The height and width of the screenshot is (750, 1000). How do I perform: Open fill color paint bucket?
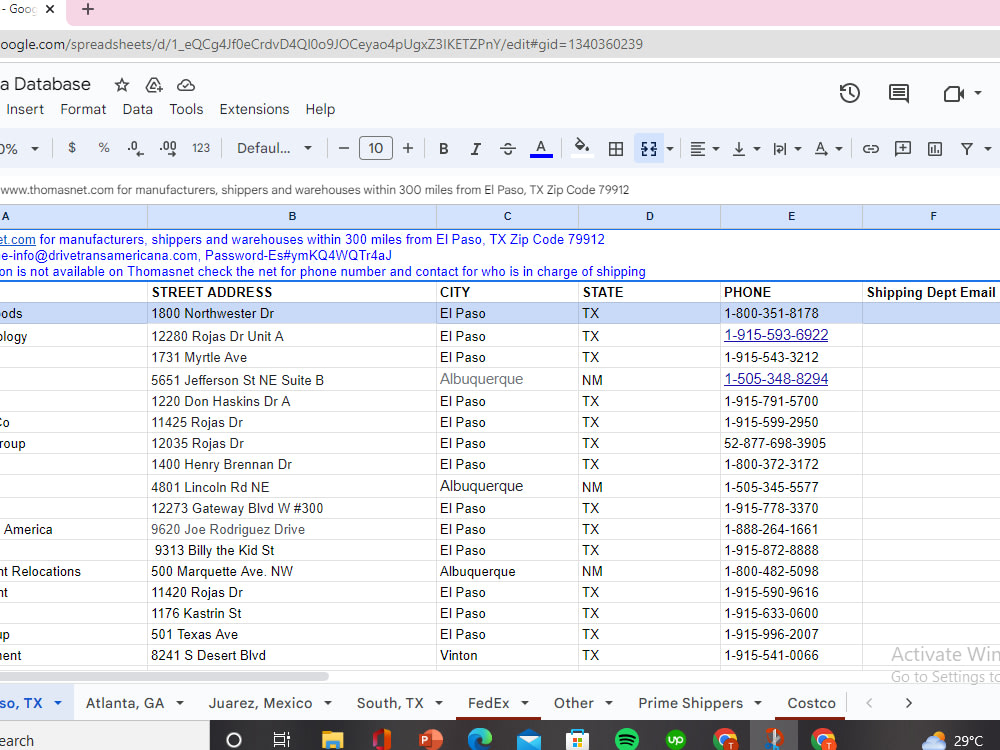click(x=582, y=147)
